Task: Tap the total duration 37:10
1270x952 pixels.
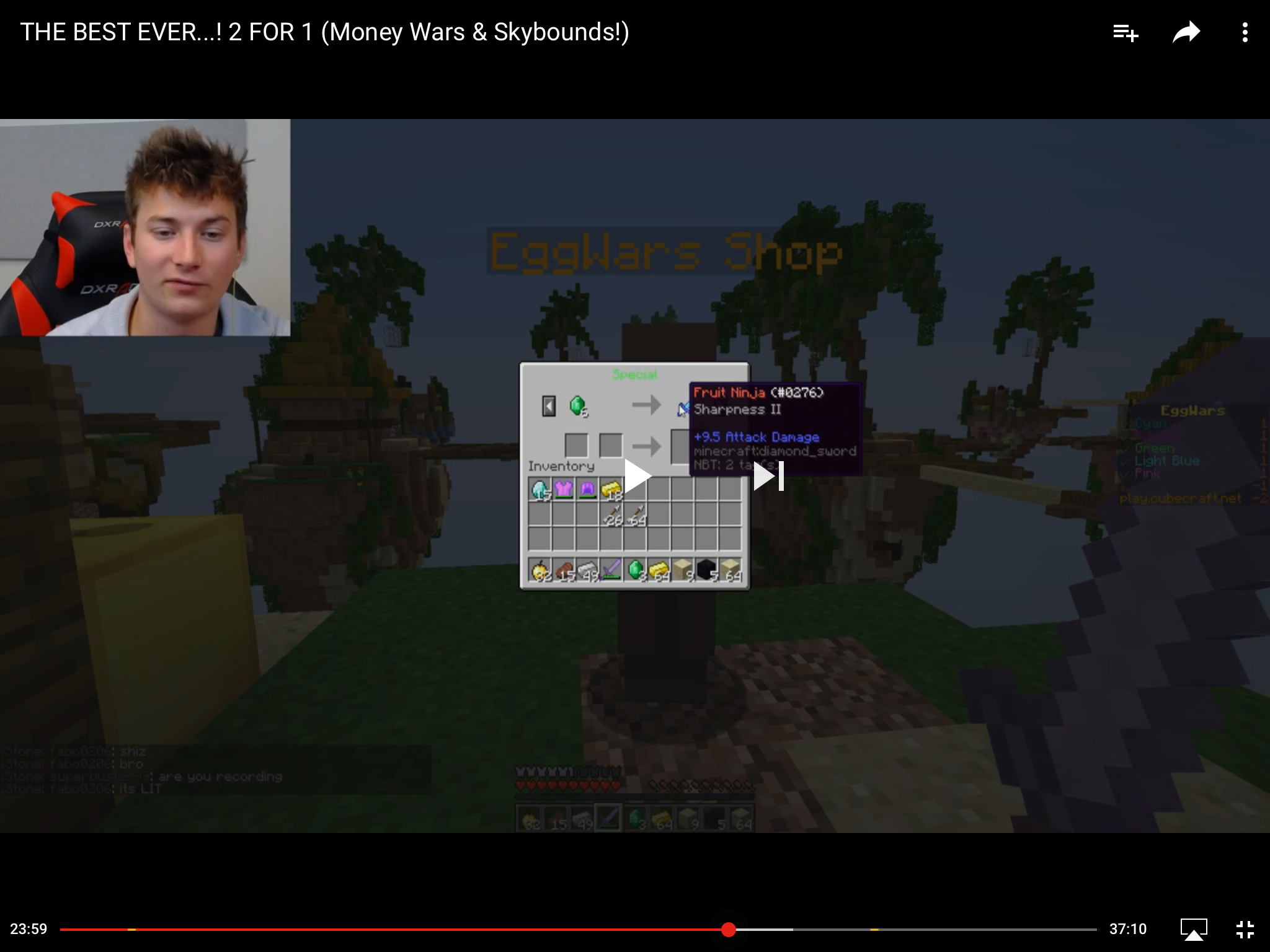Action: [1128, 929]
